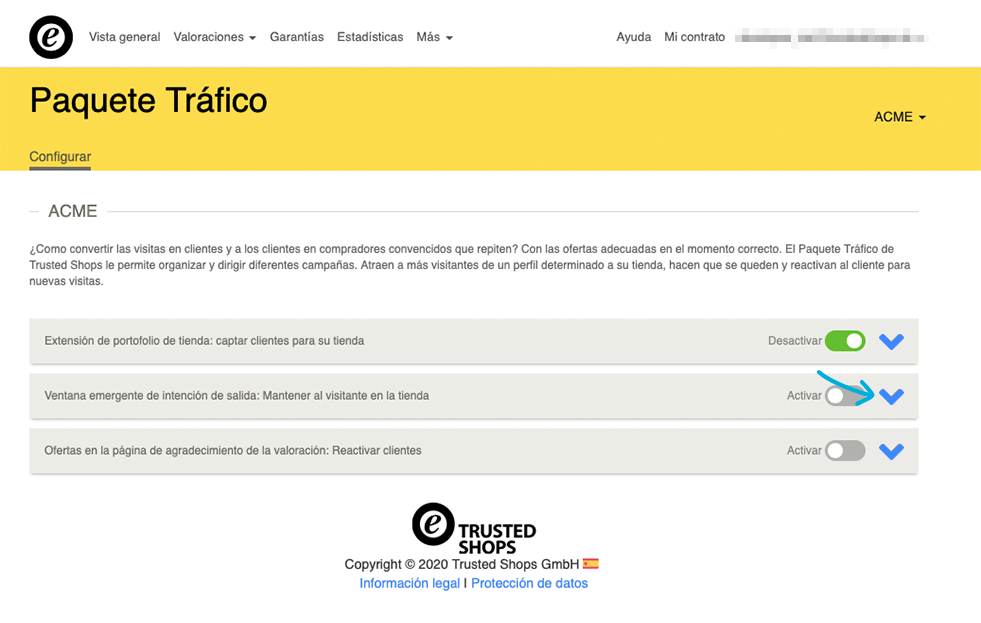
Task: Click the 'ACME' section heading
Action: pyautogui.click(x=73, y=211)
